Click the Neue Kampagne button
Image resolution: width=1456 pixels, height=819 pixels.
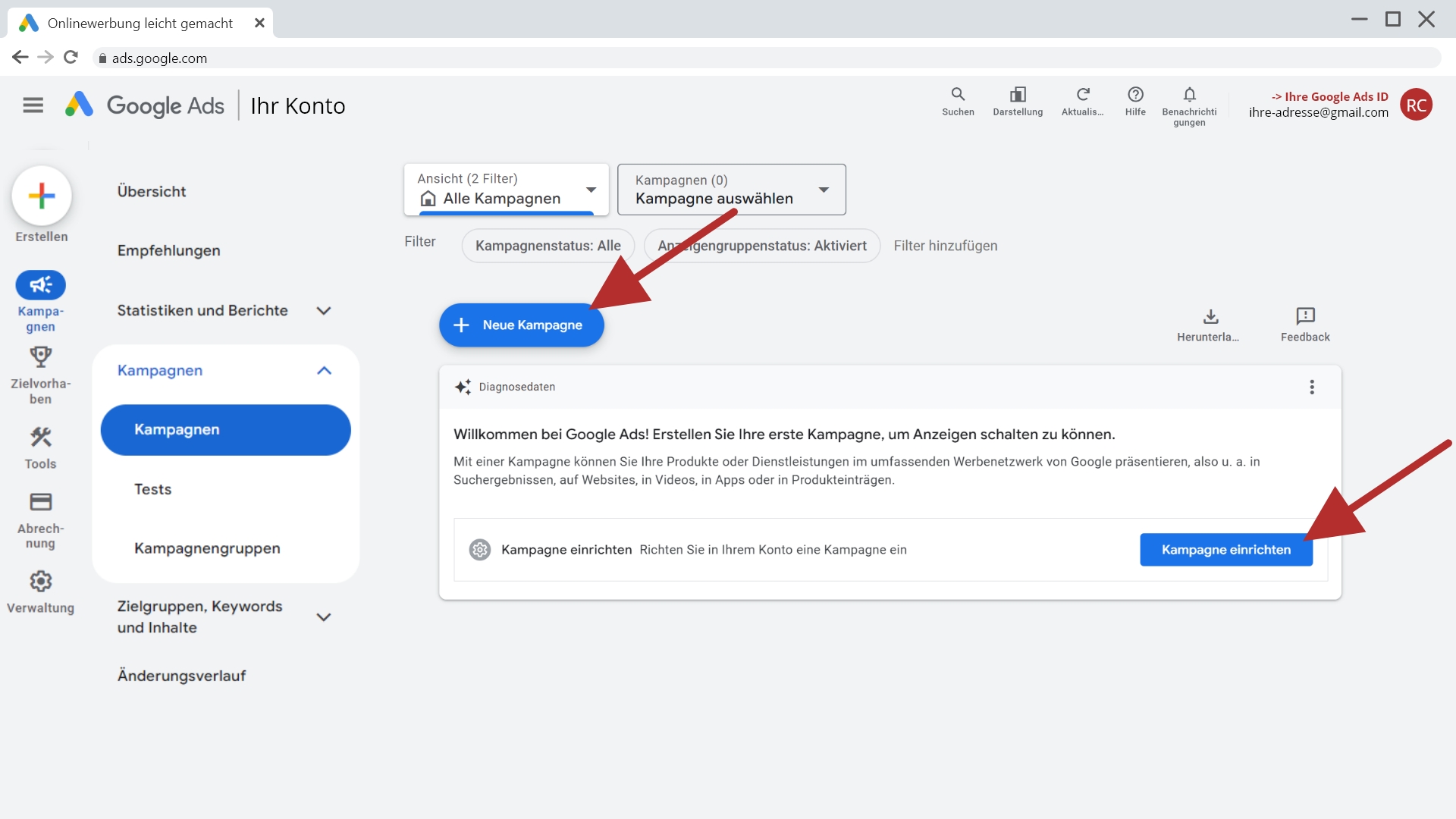[521, 325]
